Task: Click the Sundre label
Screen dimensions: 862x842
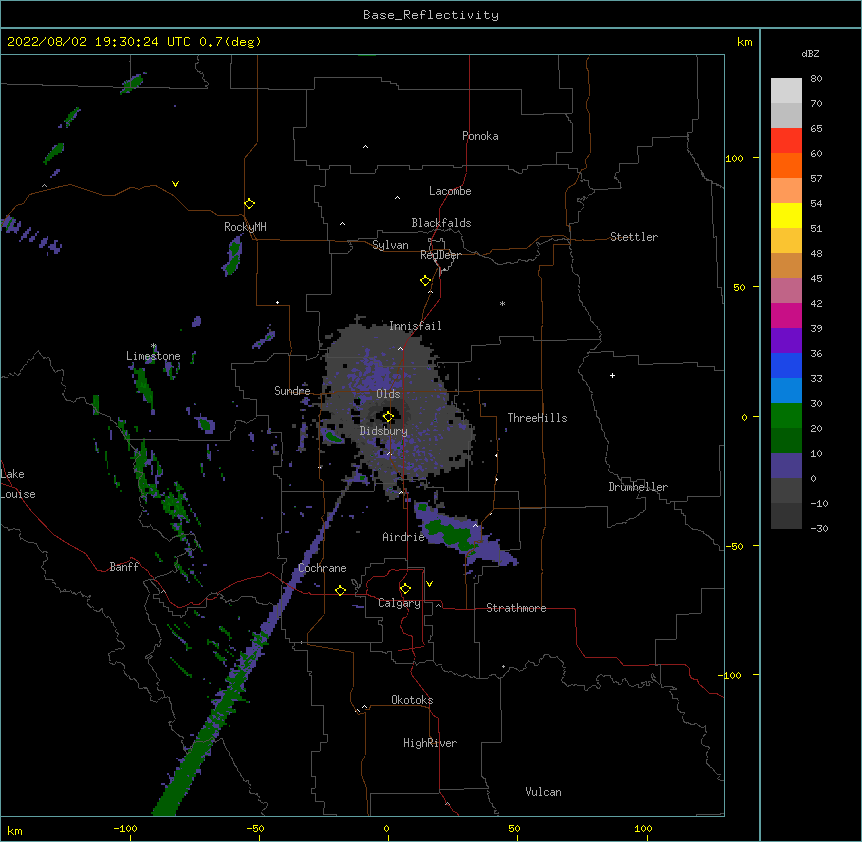Action: (292, 391)
